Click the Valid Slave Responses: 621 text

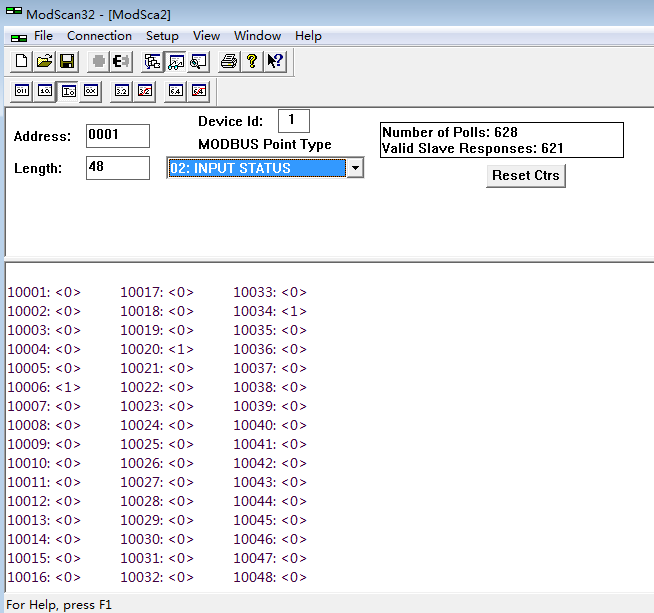(473, 148)
